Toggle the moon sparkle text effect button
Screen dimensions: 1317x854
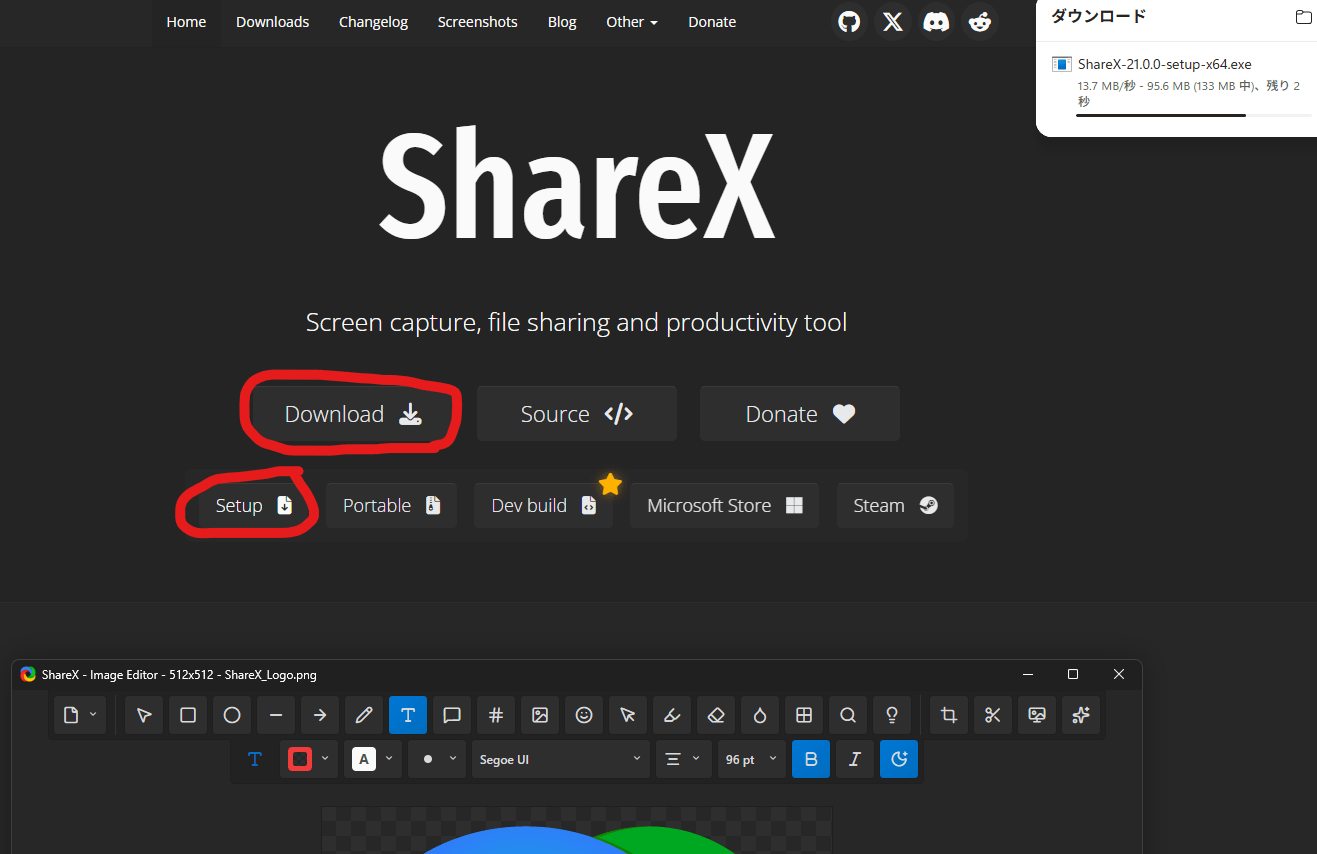[899, 760]
